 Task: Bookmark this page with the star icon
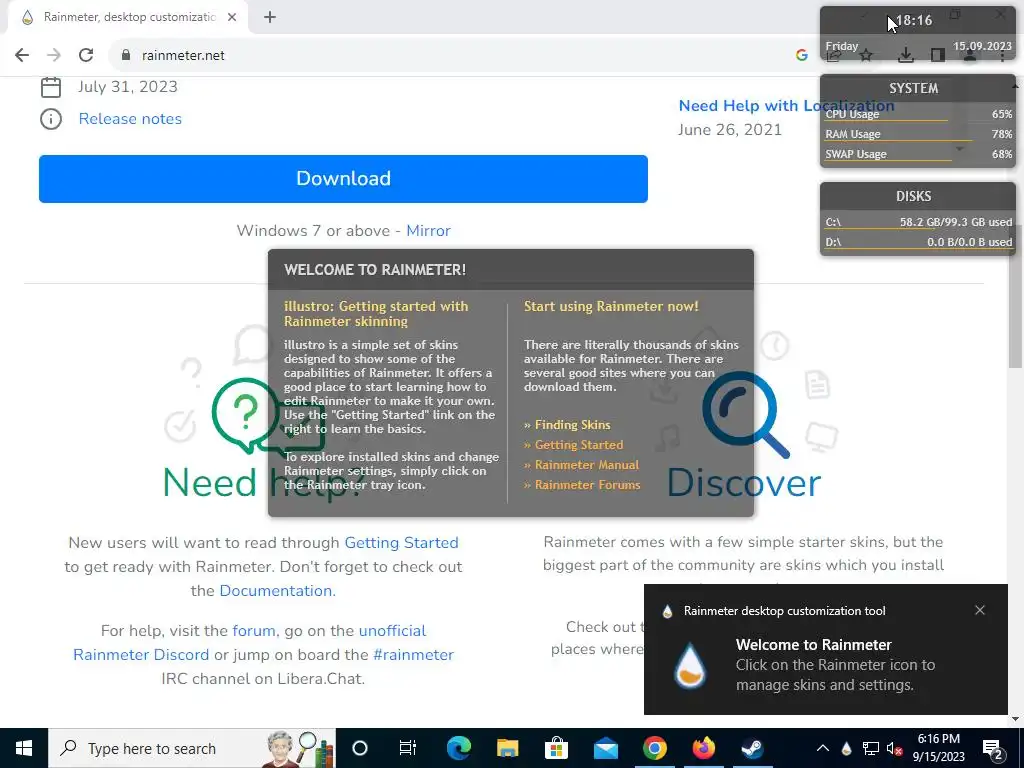pos(867,56)
